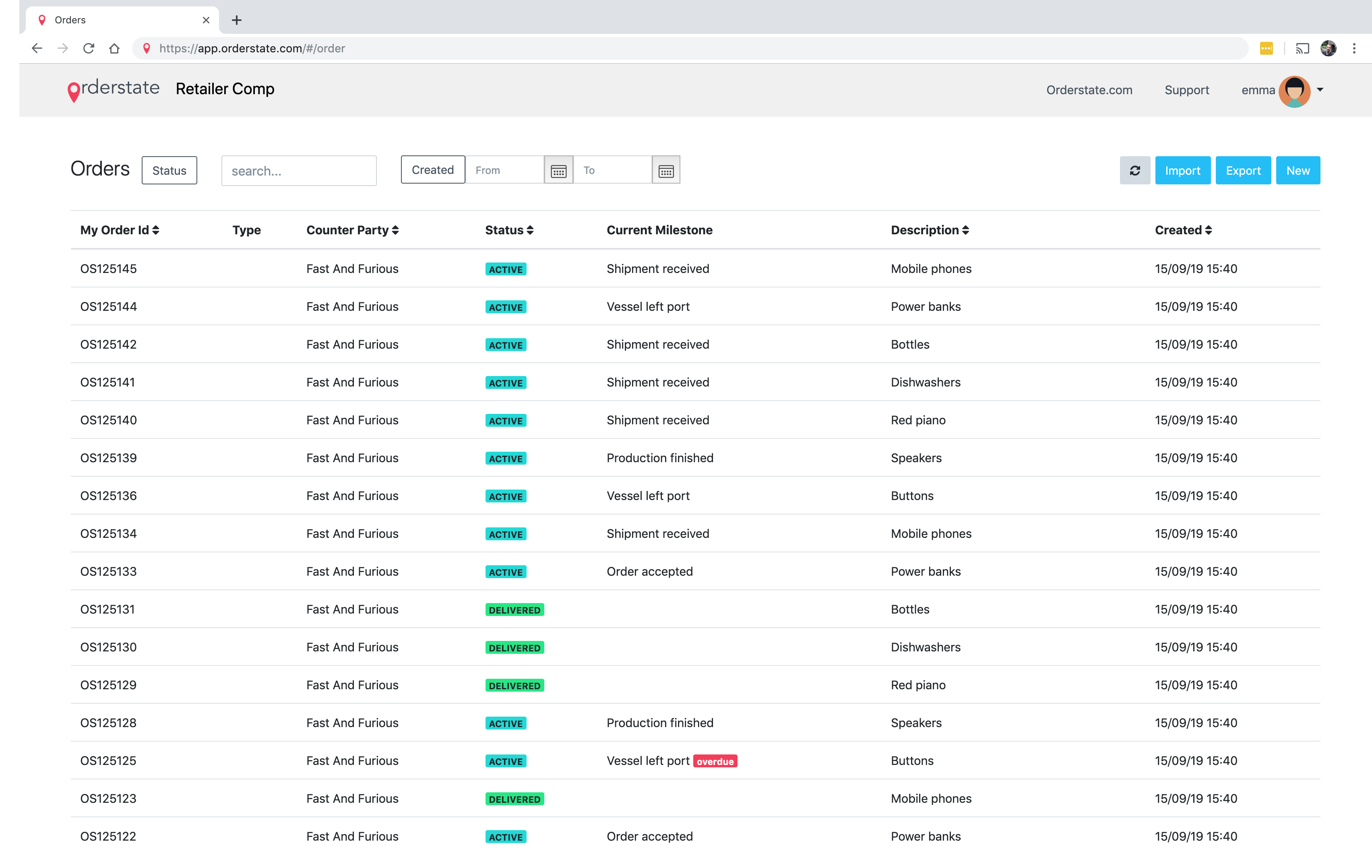Click the refresh orders icon button
The image size is (1372, 868).
(1134, 170)
